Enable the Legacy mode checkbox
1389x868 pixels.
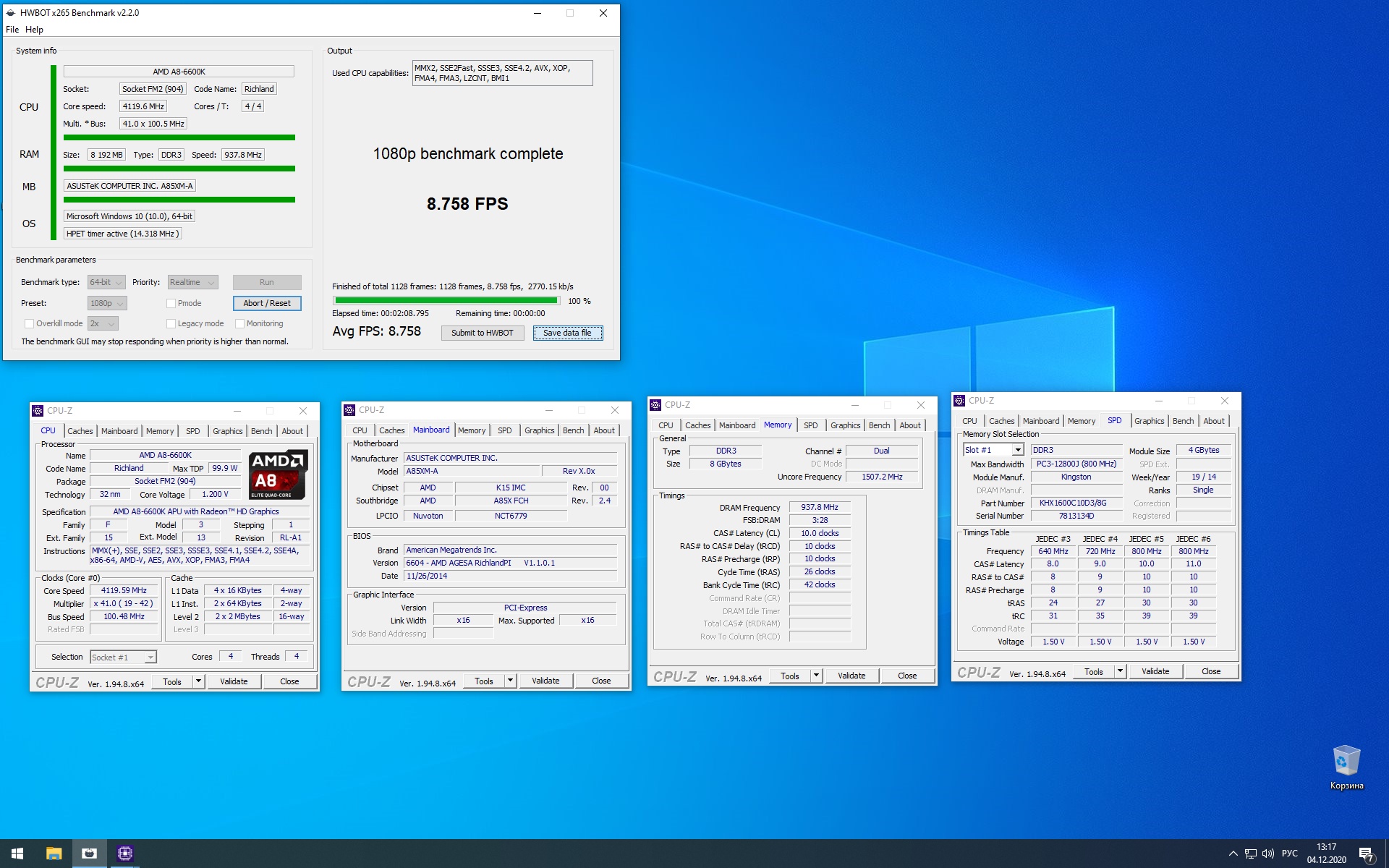tap(171, 323)
